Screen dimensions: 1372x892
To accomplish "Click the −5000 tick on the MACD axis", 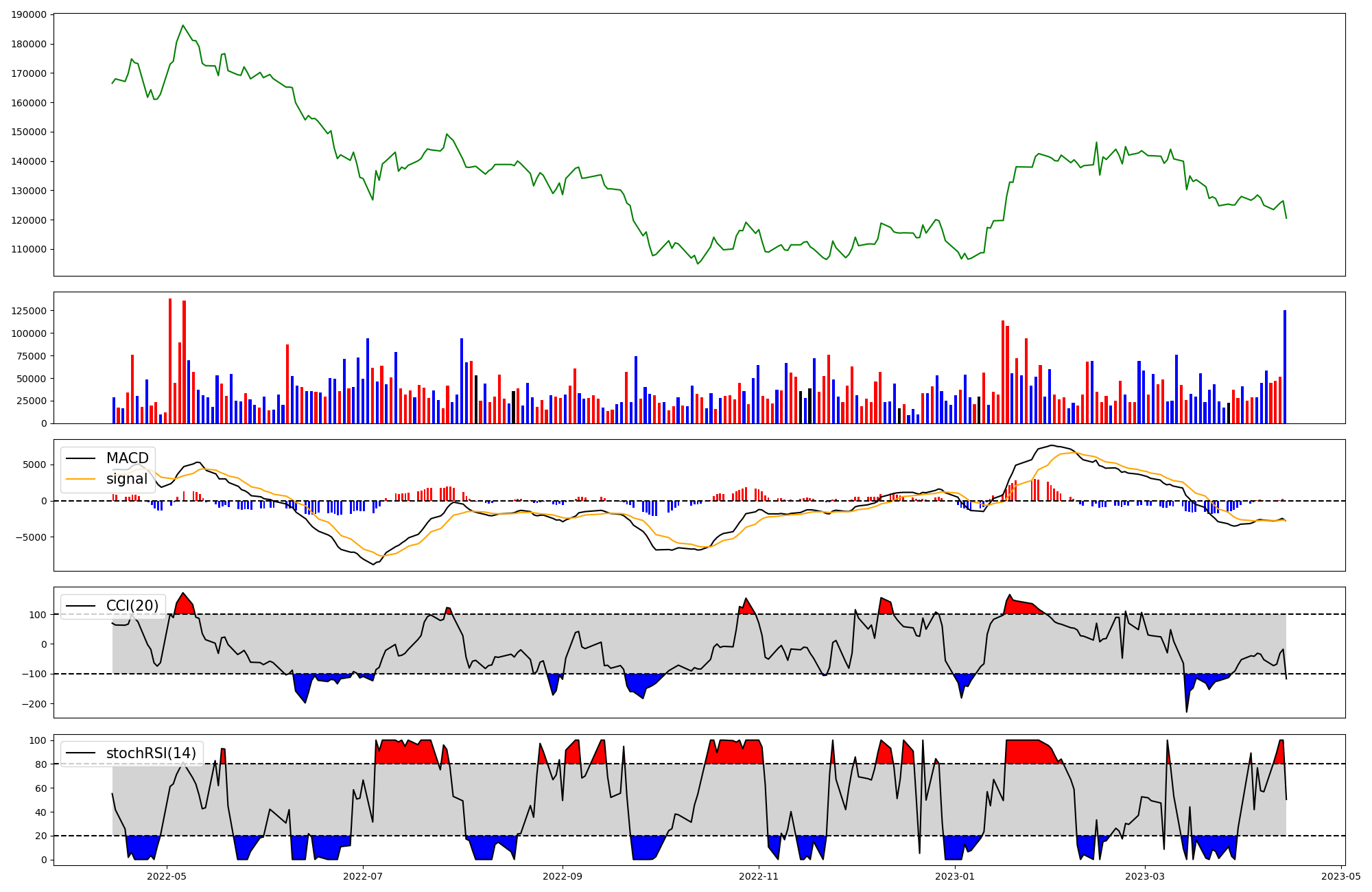I will click(31, 537).
